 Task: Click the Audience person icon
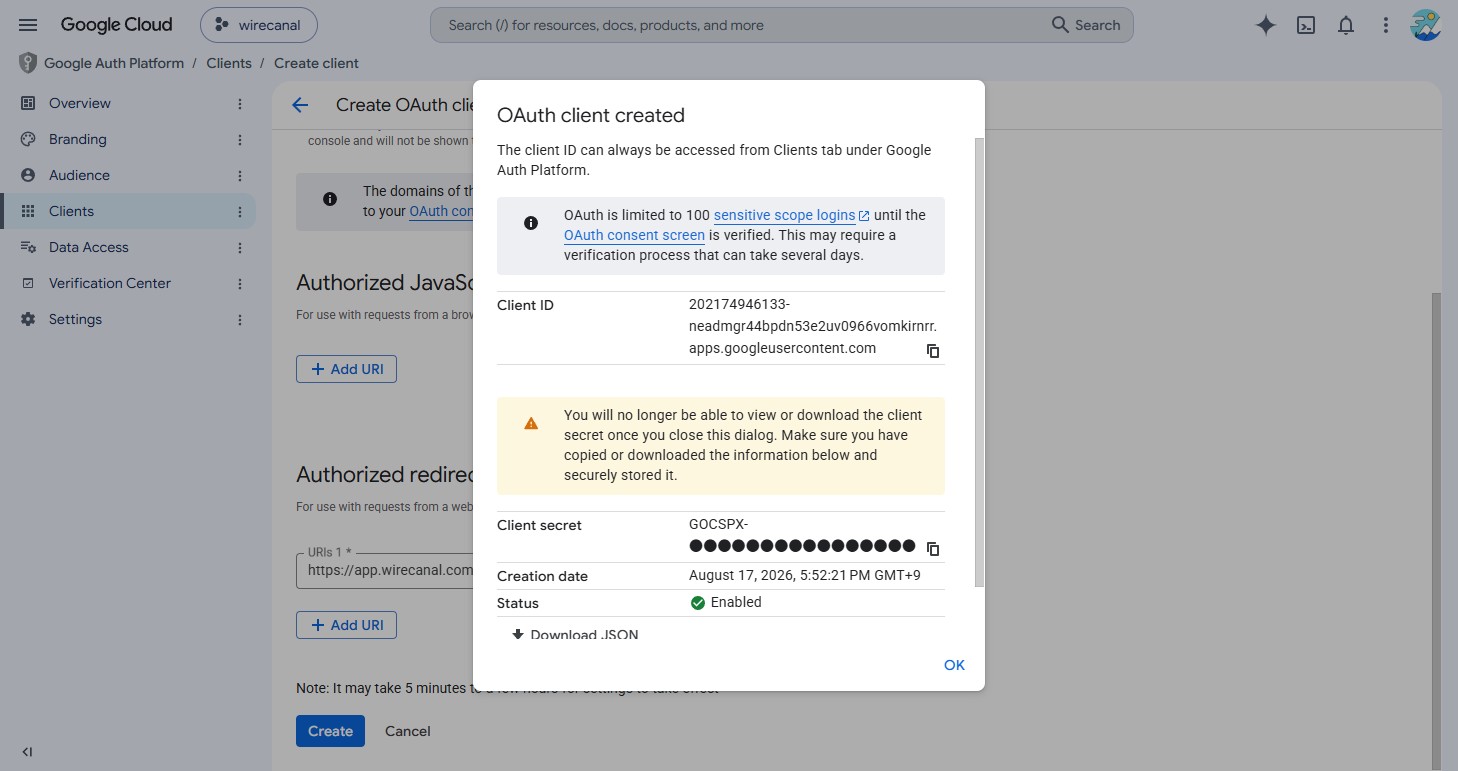pos(28,175)
